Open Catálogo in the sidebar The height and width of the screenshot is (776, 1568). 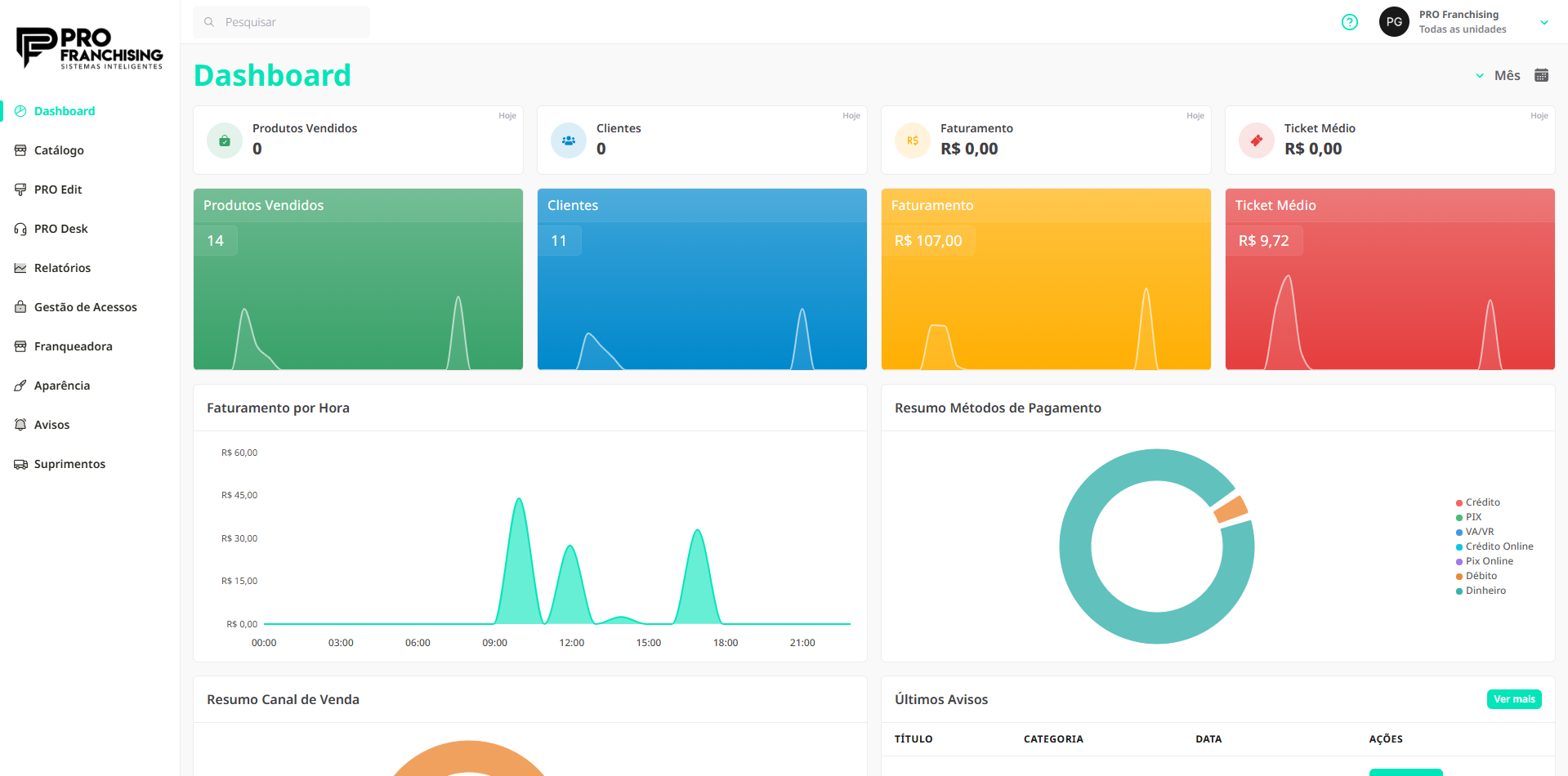pyautogui.click(x=59, y=150)
